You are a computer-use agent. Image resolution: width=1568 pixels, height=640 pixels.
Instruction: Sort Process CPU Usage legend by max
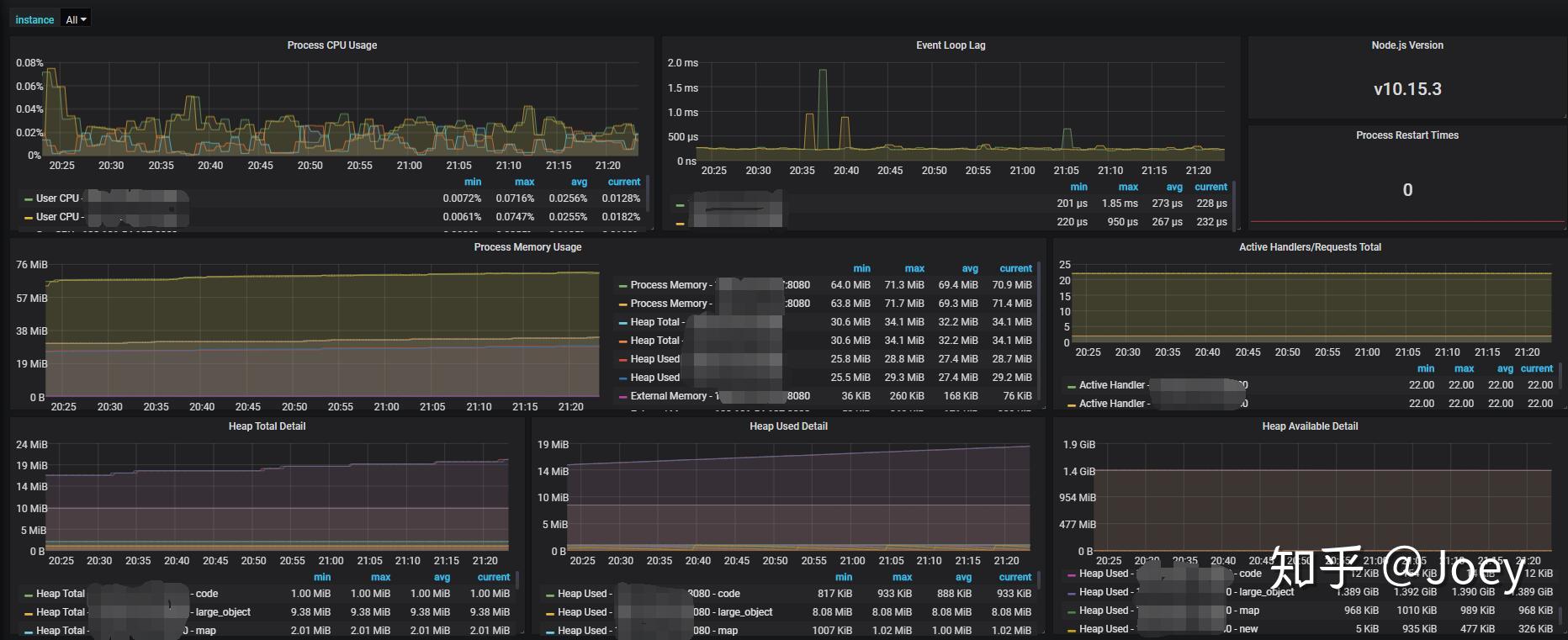coord(524,182)
